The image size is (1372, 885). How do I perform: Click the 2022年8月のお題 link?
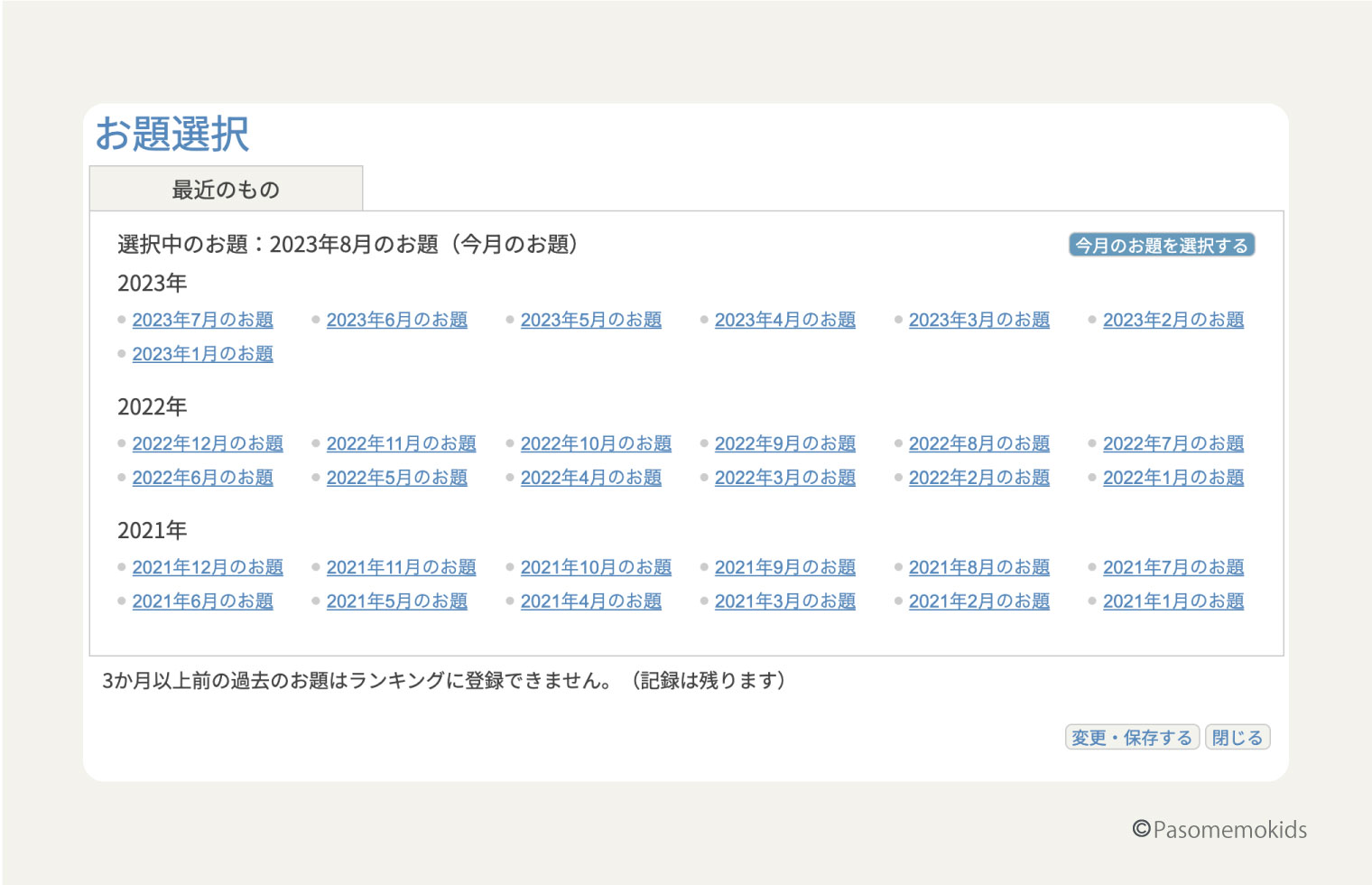pyautogui.click(x=978, y=443)
